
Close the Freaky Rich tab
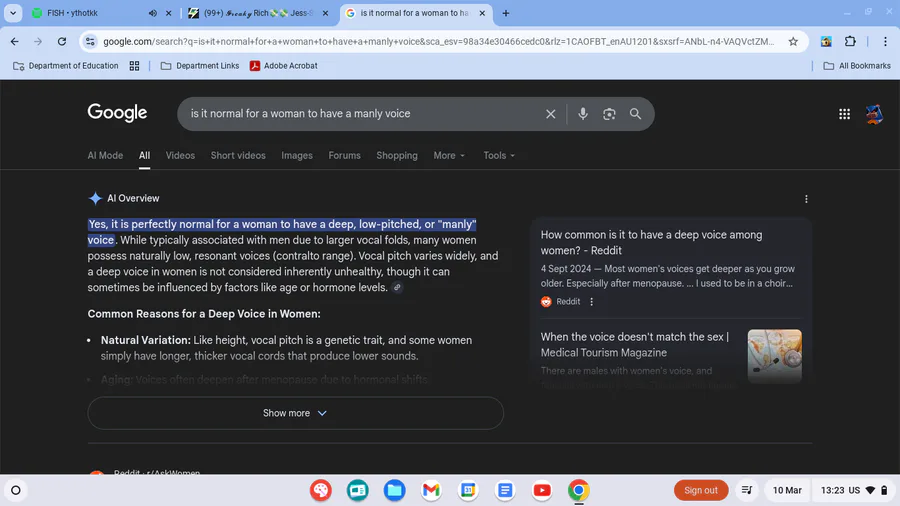click(x=325, y=13)
